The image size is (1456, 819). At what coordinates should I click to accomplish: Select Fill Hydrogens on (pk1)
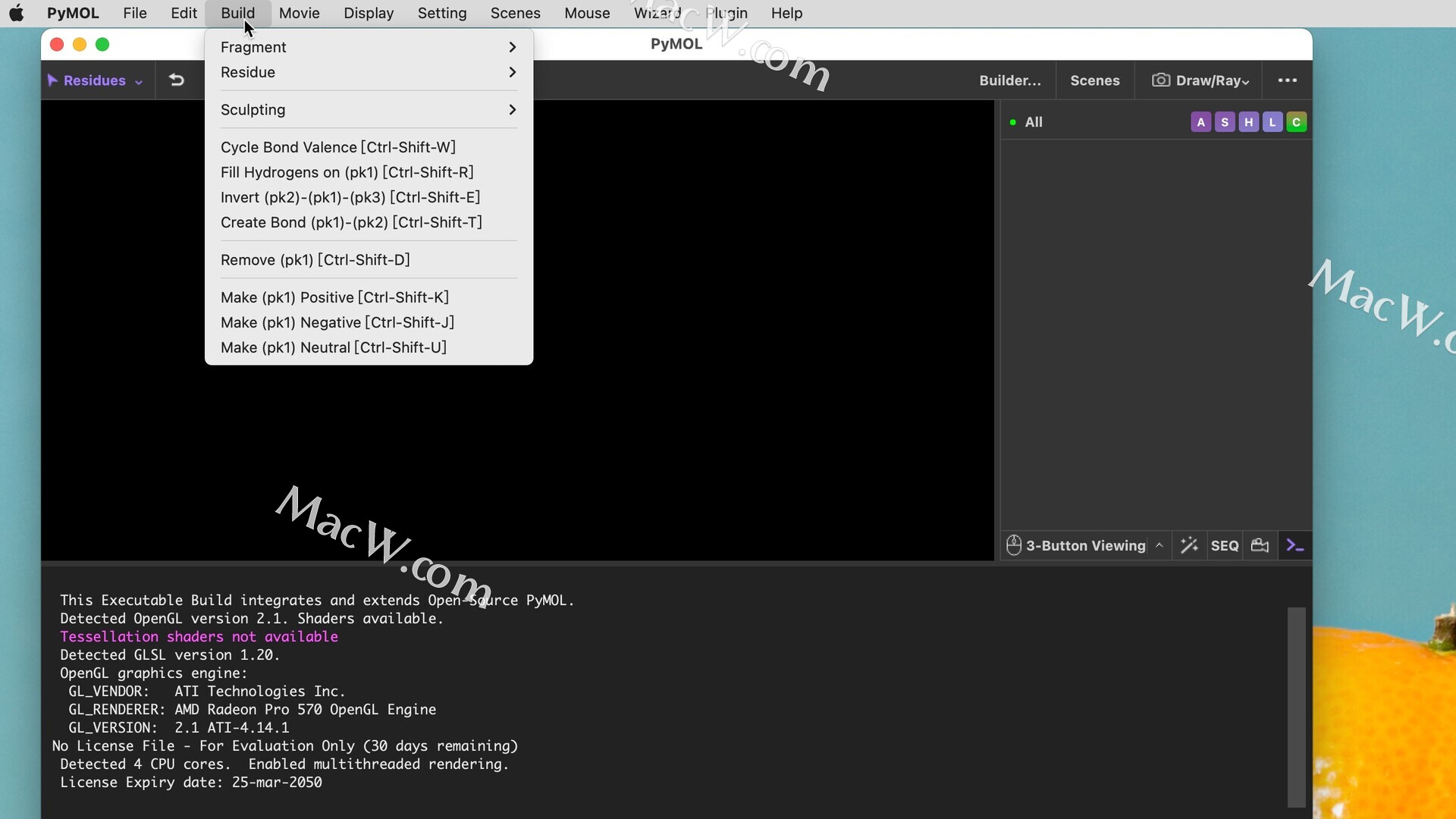coord(369,172)
